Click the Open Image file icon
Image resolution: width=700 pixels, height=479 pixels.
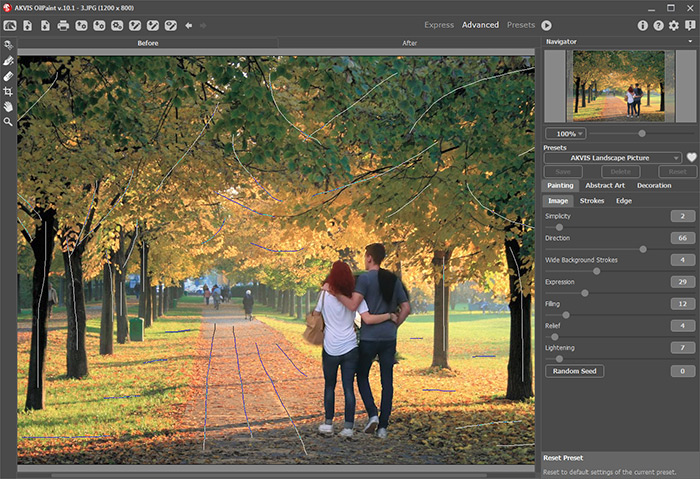point(28,25)
